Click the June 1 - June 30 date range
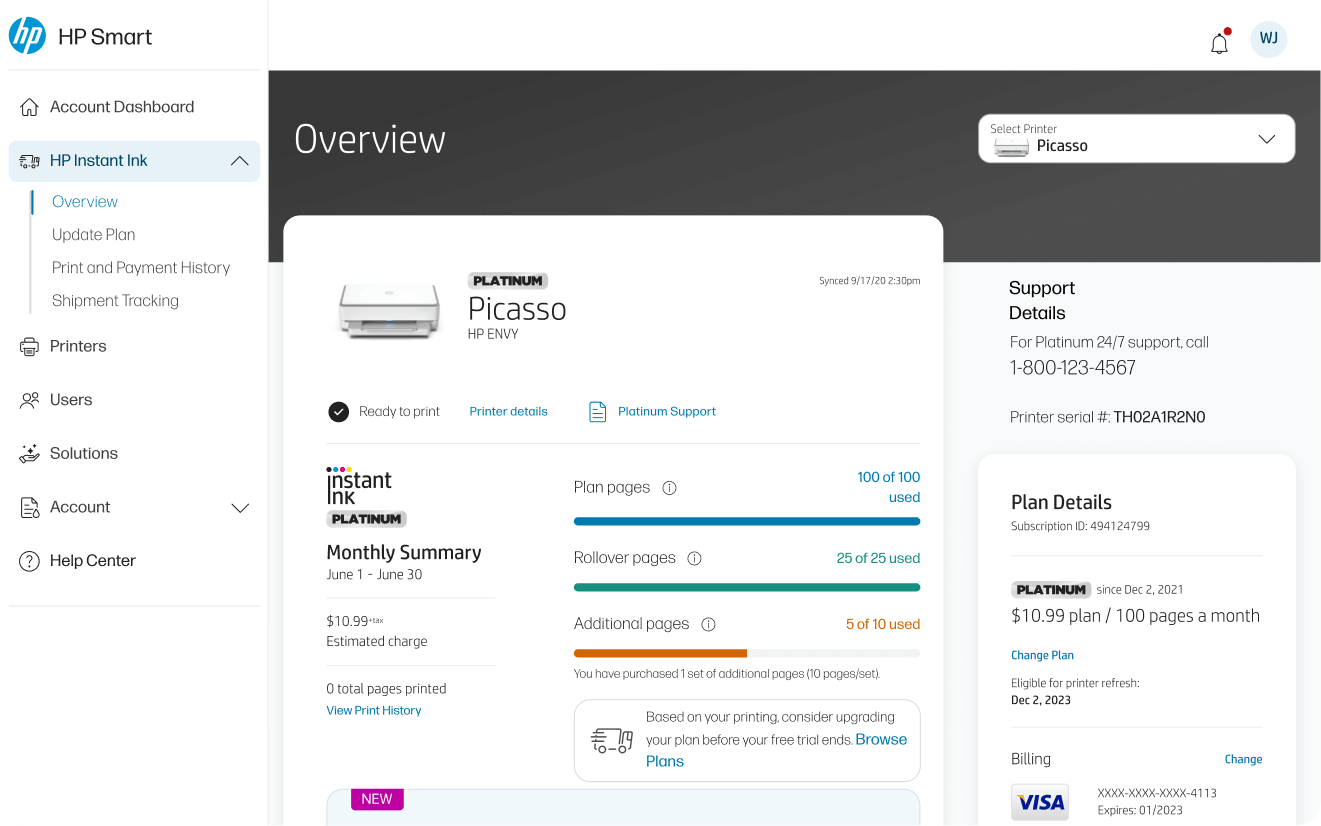Image resolution: width=1321 pixels, height=826 pixels. point(374,575)
